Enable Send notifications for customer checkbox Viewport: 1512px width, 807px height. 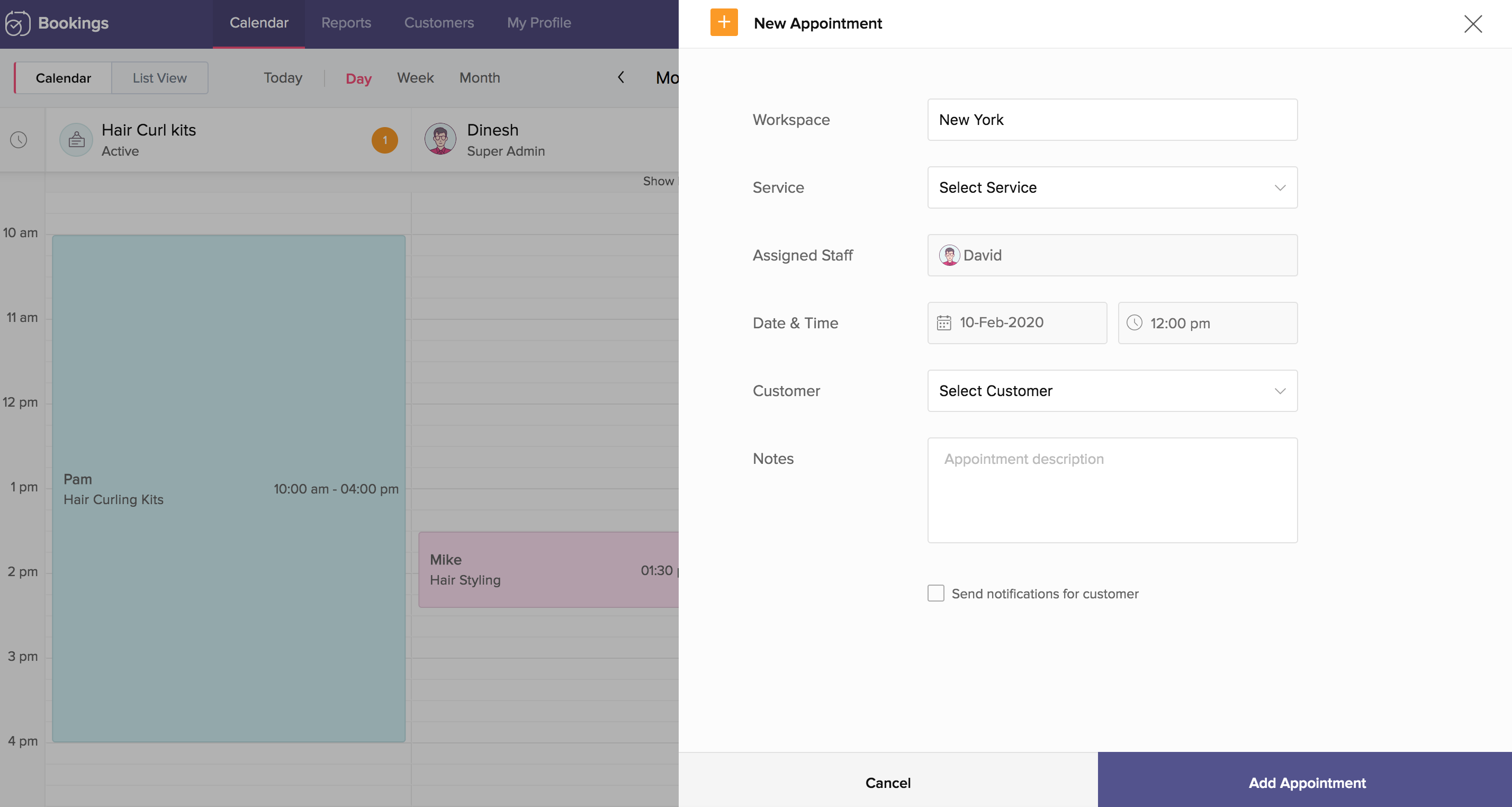(935, 594)
